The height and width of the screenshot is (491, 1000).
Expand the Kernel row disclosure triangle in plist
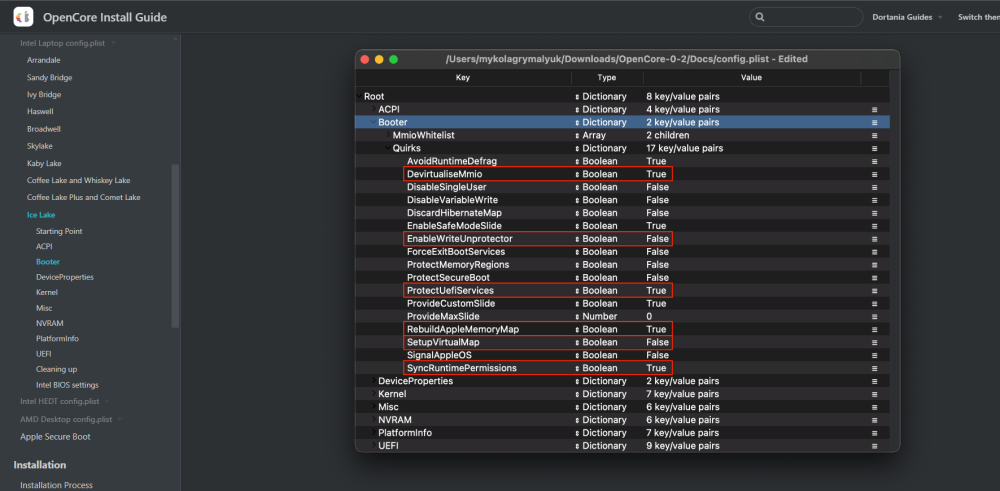click(374, 393)
